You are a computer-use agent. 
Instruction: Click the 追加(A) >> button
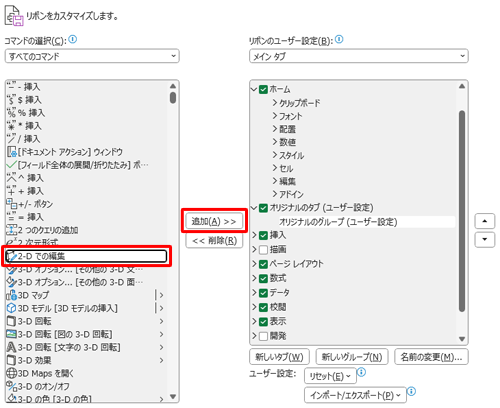(x=214, y=221)
